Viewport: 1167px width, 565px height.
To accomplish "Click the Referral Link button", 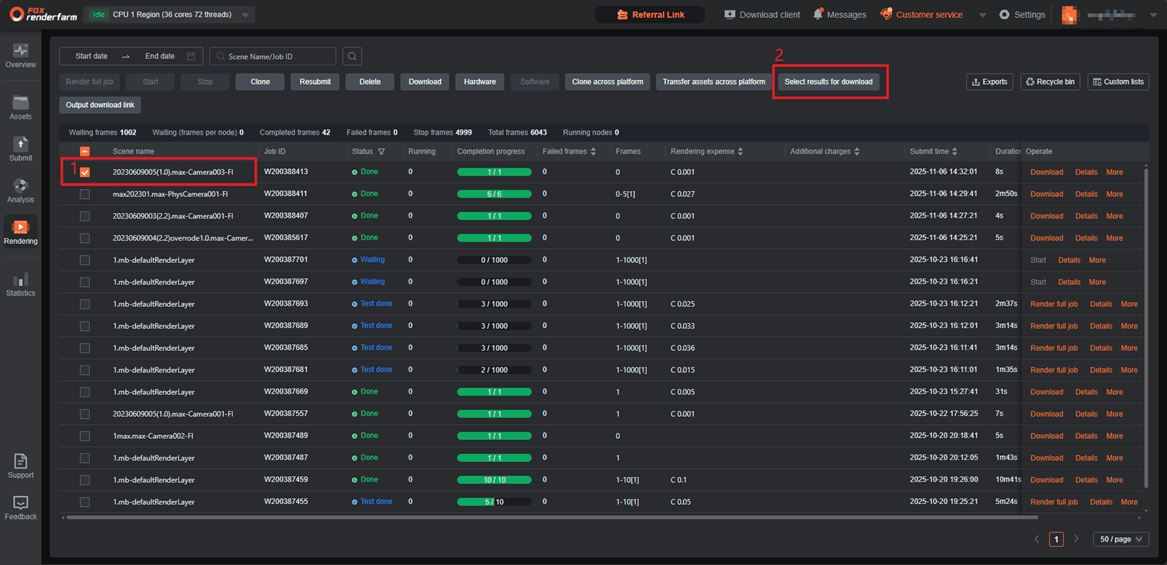I will 649,15.
